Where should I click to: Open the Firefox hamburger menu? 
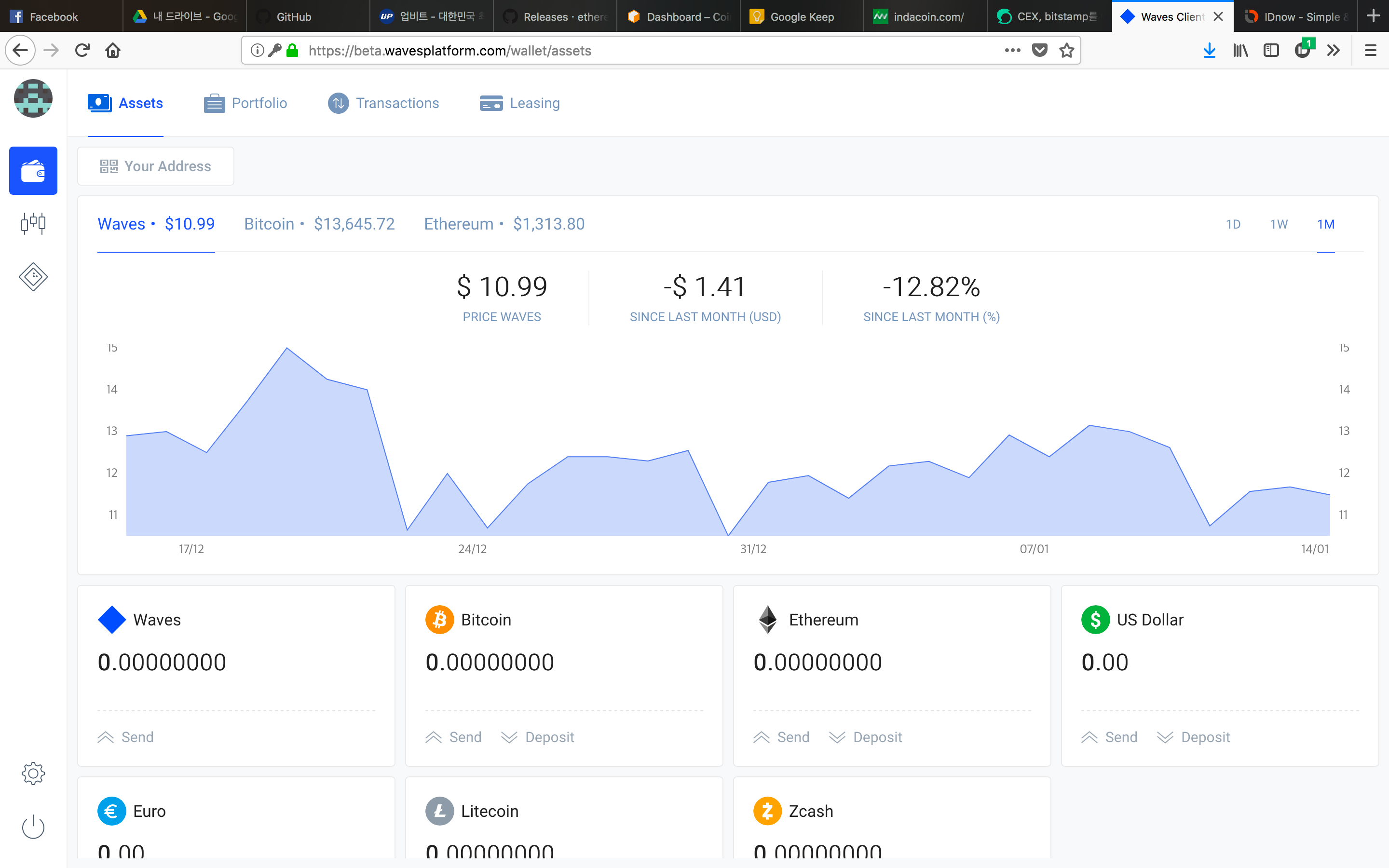[x=1371, y=51]
